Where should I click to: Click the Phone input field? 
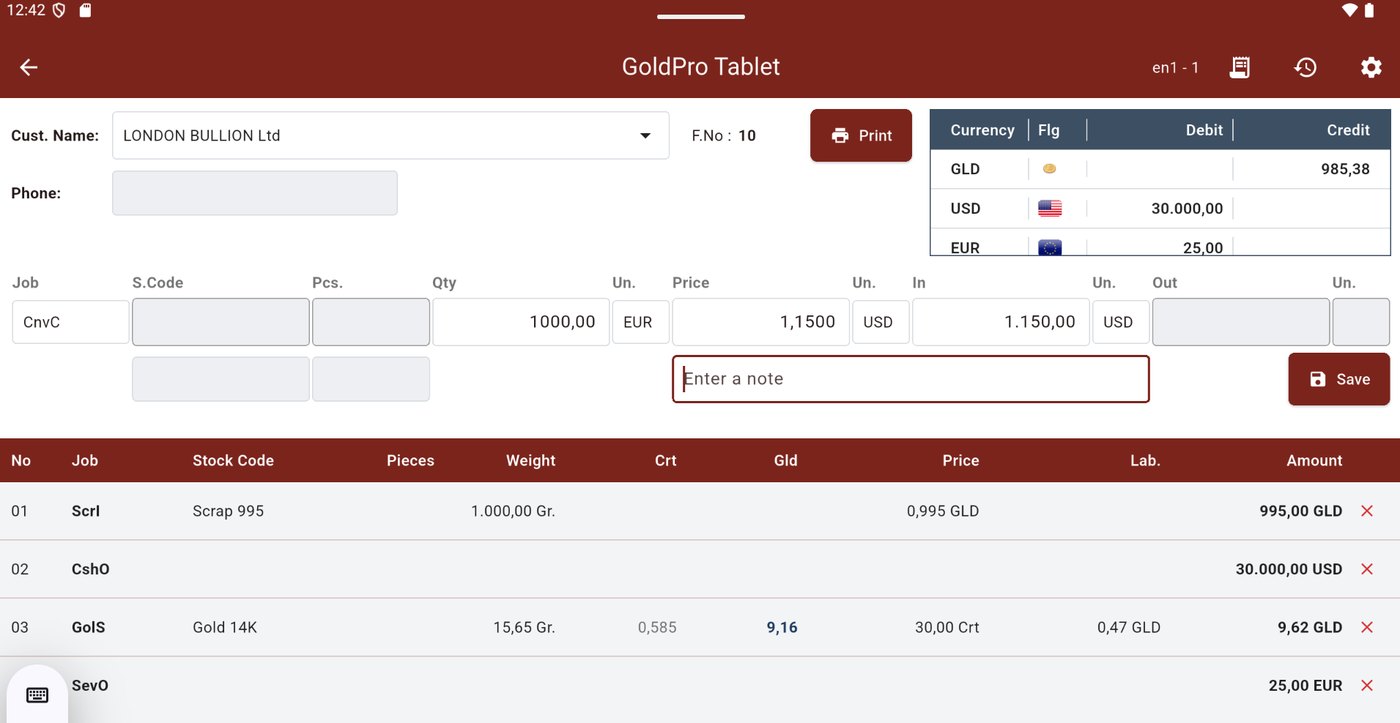(255, 193)
